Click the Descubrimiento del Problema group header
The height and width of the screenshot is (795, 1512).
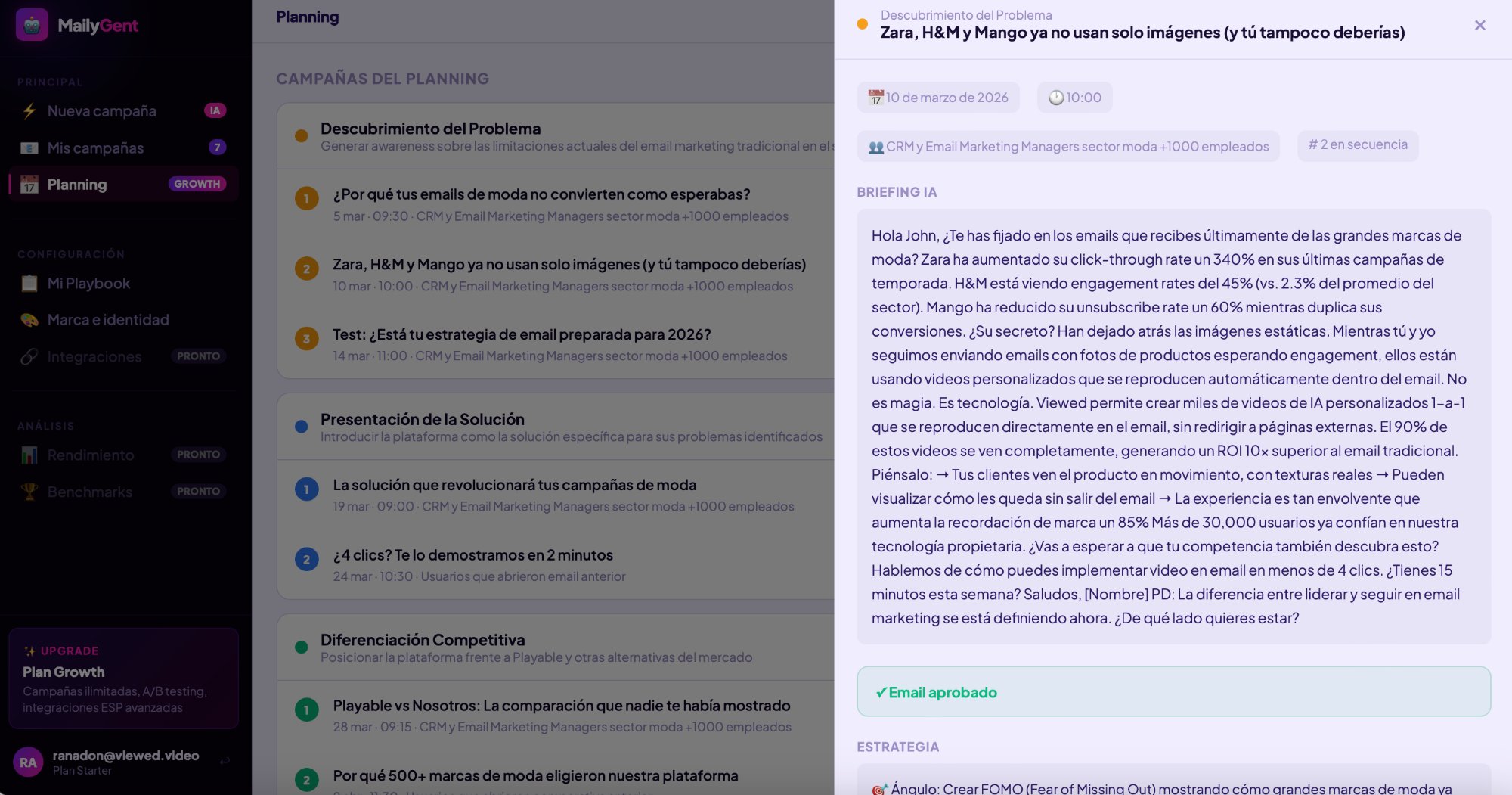(x=556, y=136)
